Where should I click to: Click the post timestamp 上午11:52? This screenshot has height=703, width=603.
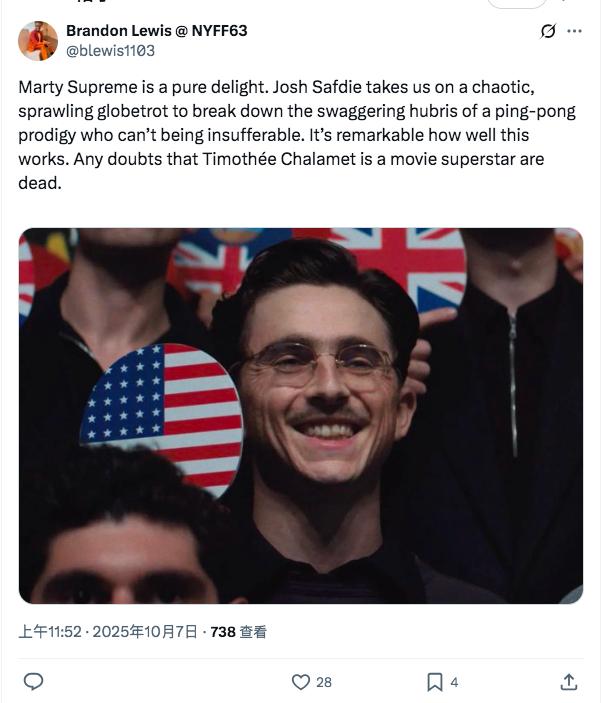(50, 632)
